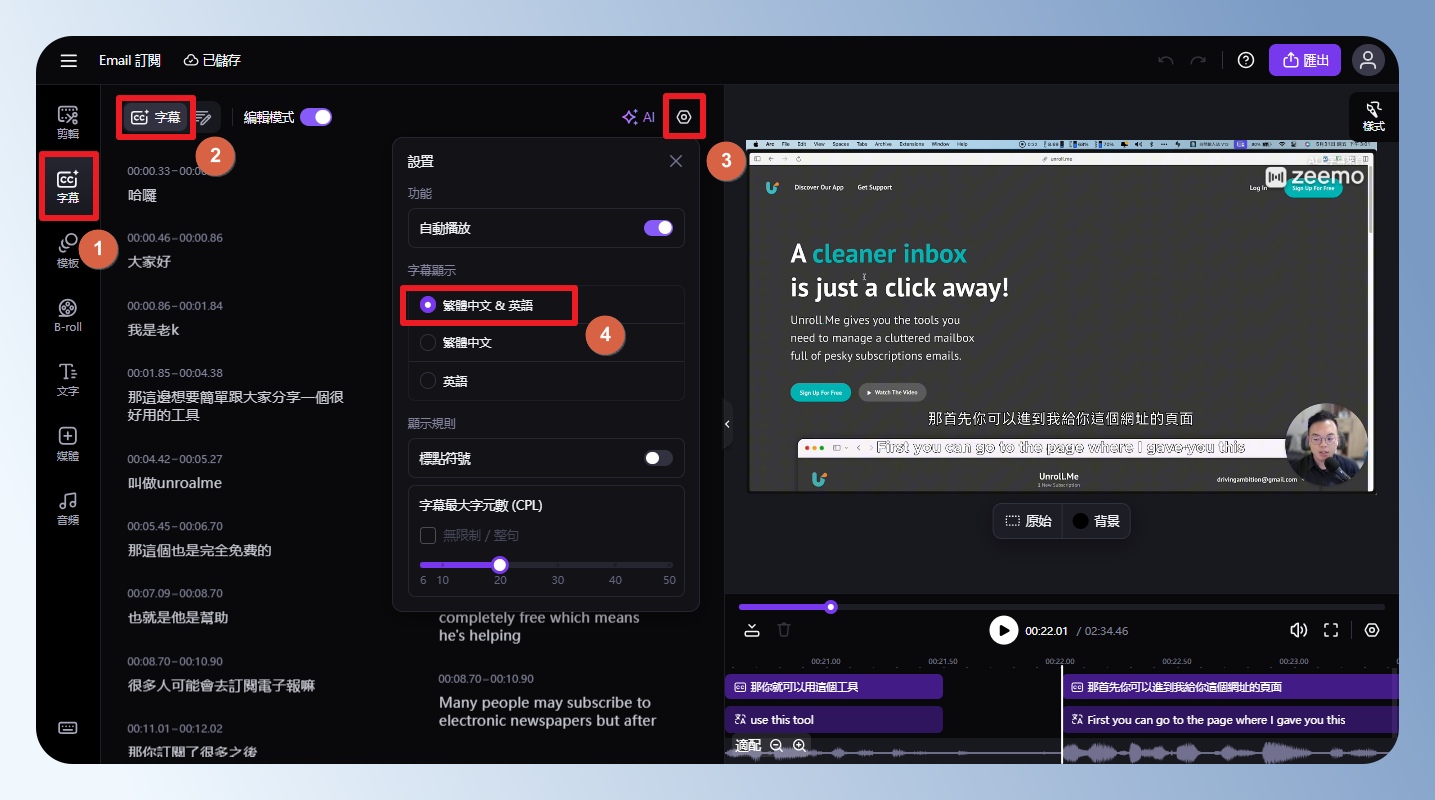This screenshot has height=800, width=1435.
Task: Click the CPL character limit slider handle
Action: (500, 565)
